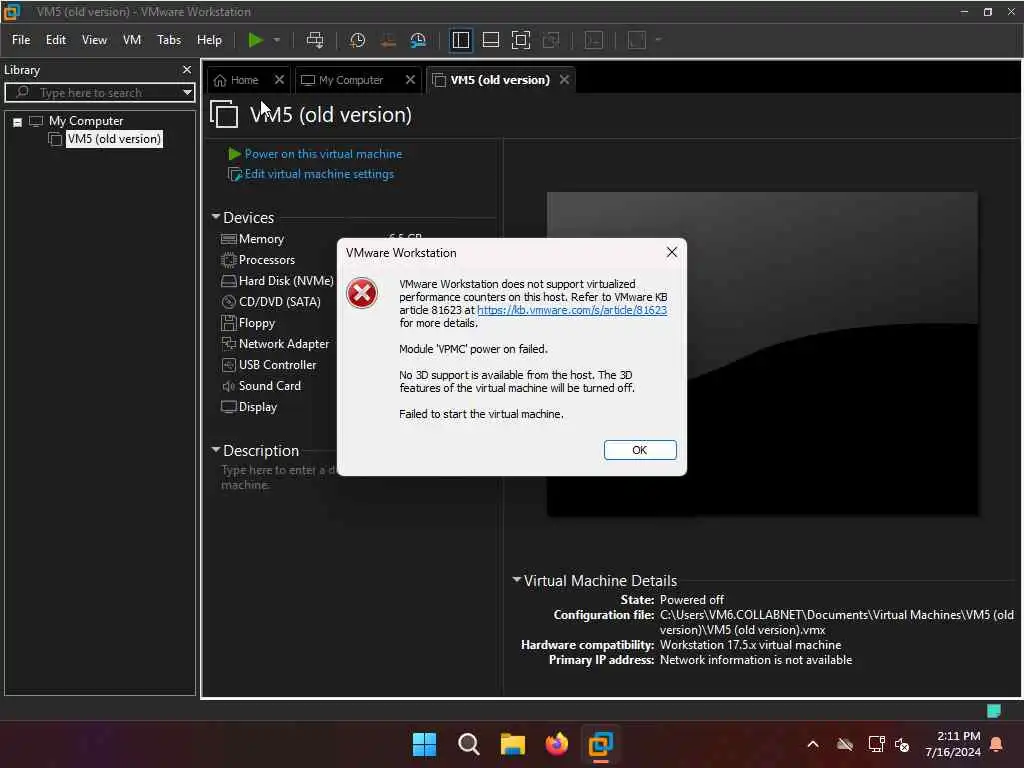The height and width of the screenshot is (768, 1024).
Task: Click the muted volume tray icon
Action: tap(902, 744)
